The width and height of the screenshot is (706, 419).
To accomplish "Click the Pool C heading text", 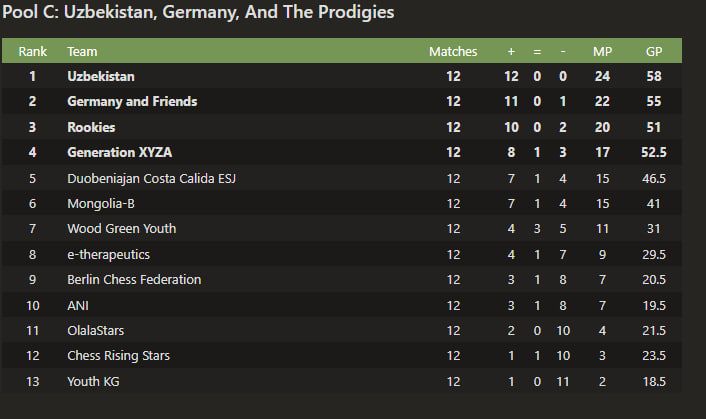I will pyautogui.click(x=198, y=12).
